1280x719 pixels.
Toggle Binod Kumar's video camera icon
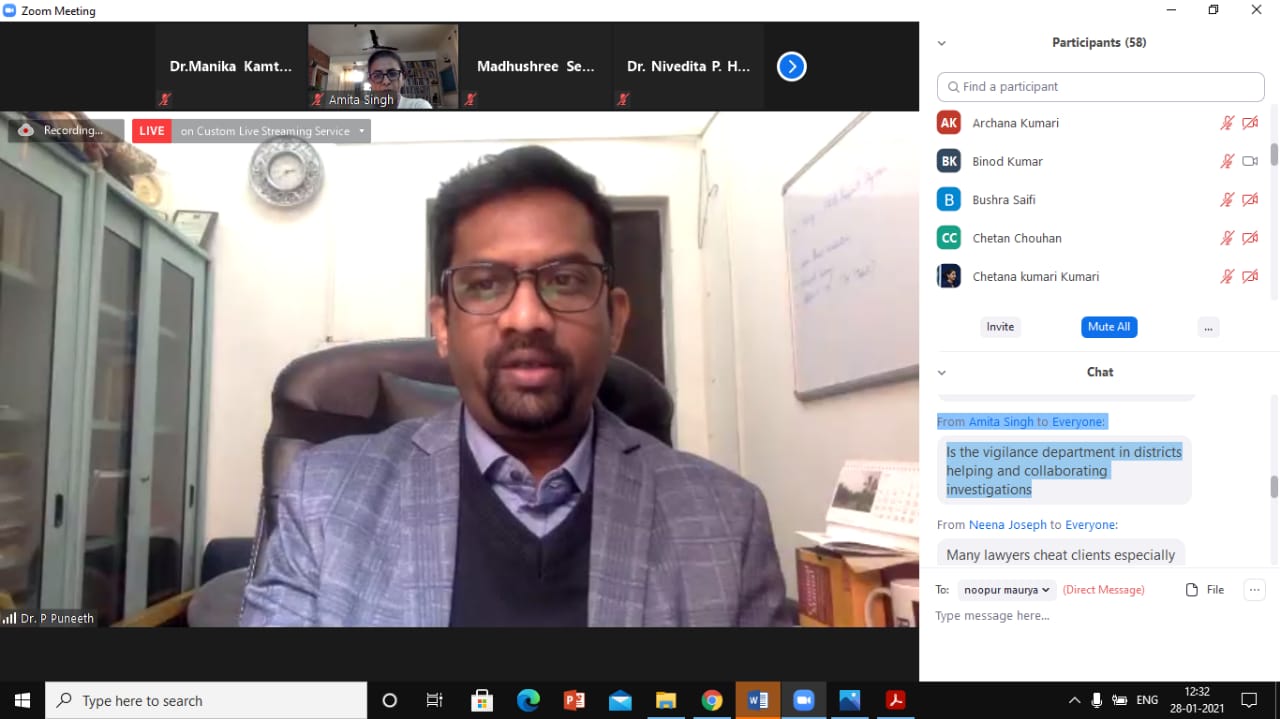(1250, 161)
